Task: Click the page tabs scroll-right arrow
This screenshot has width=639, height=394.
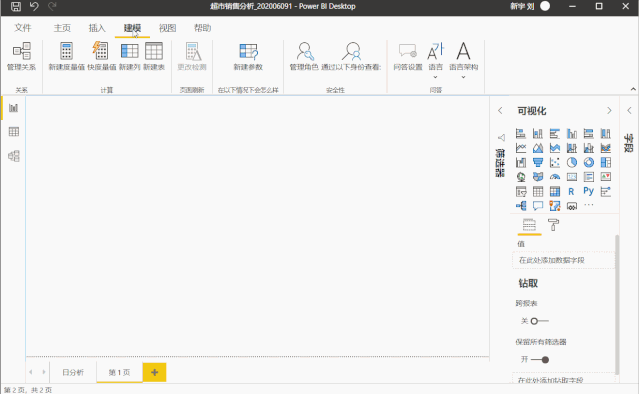Action: 44,372
